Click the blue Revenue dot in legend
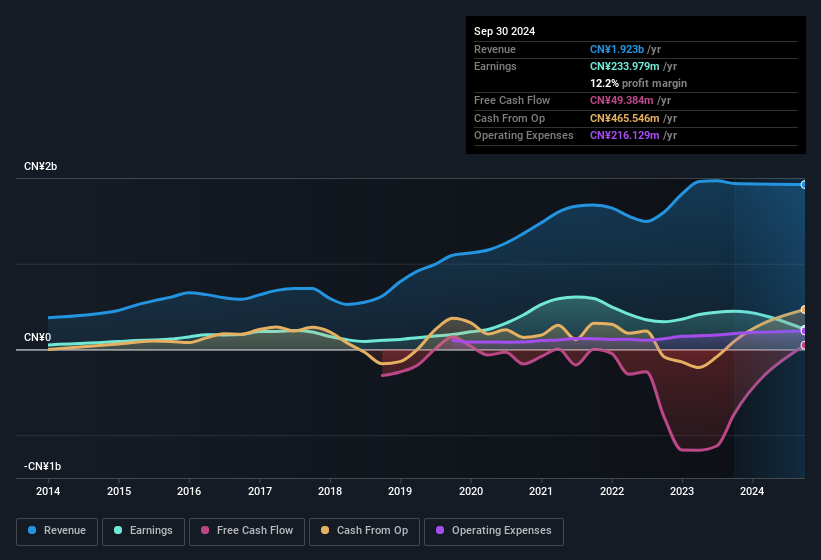The height and width of the screenshot is (560, 821). coord(33,531)
